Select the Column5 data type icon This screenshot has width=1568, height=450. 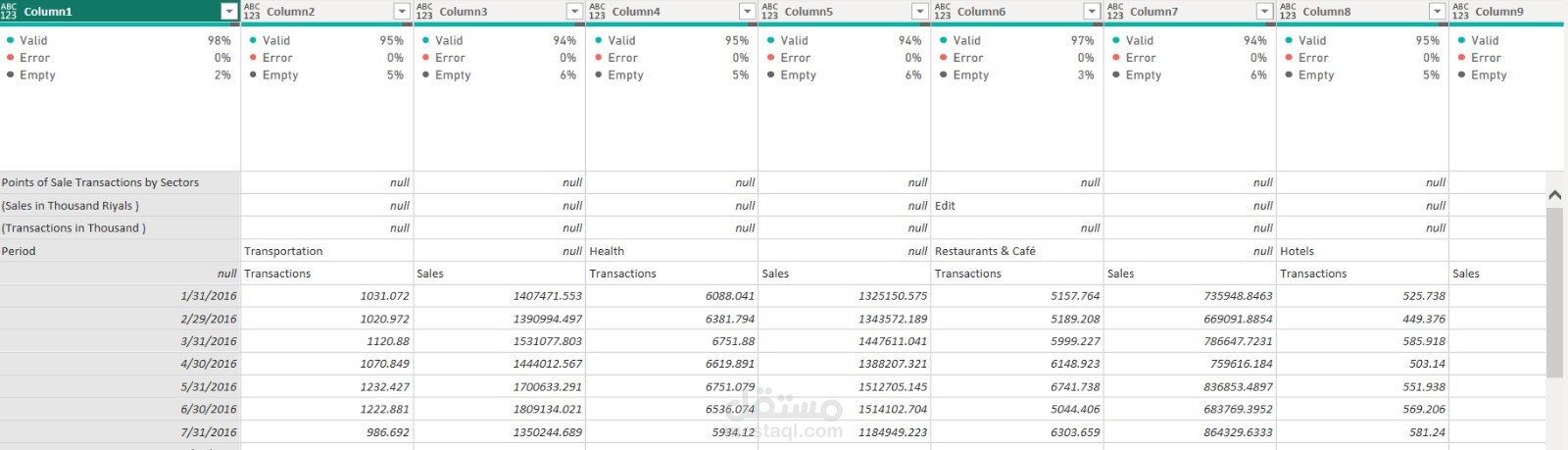tap(769, 11)
